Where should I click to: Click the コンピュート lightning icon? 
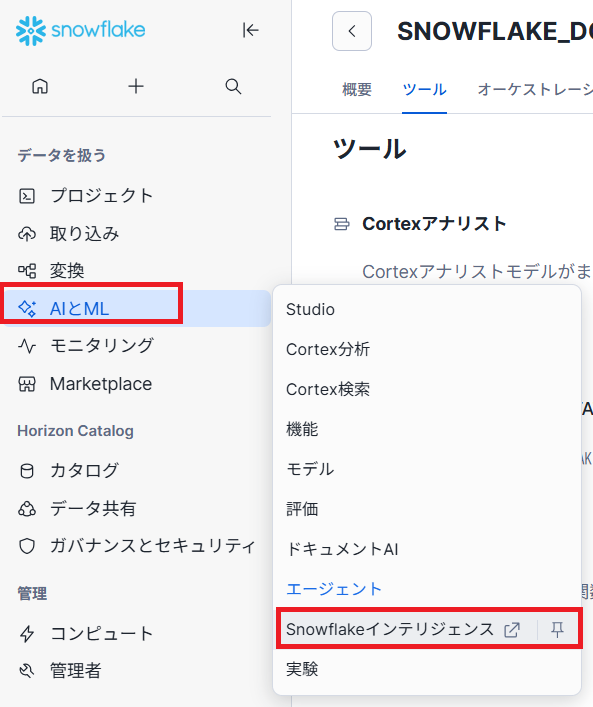(x=27, y=634)
